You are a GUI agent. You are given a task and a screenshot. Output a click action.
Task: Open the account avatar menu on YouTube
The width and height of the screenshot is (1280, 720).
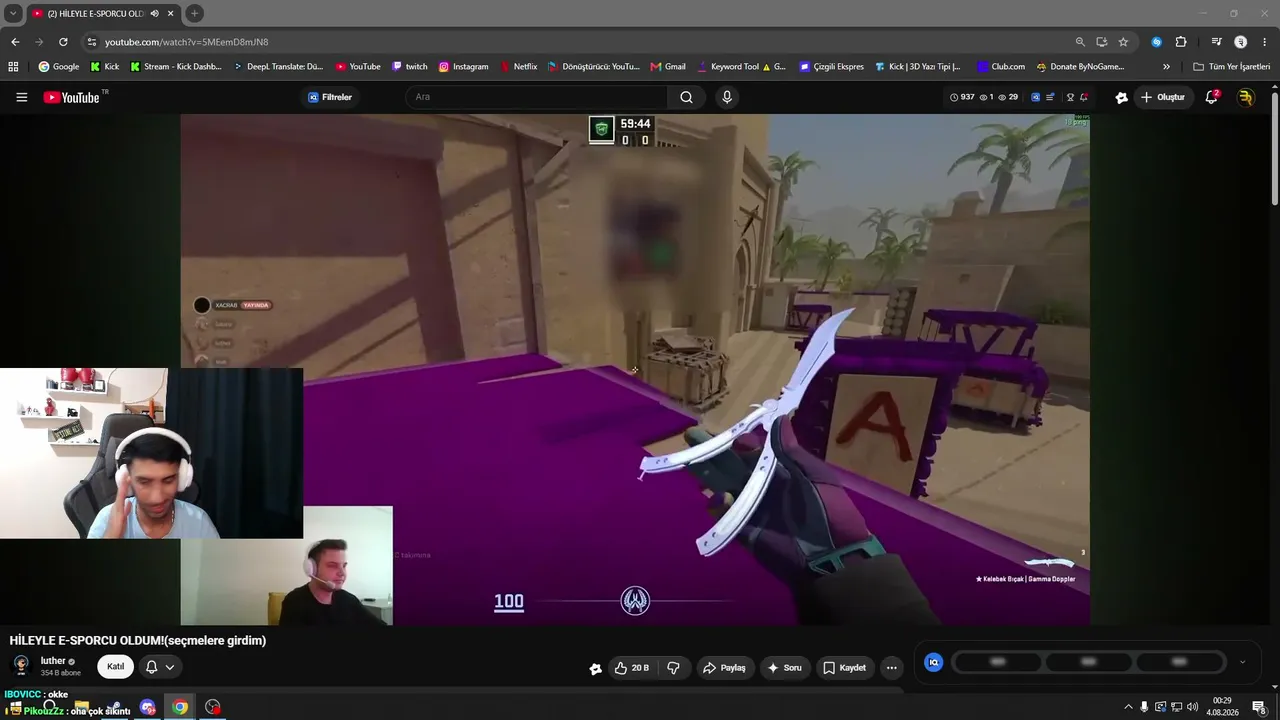pyautogui.click(x=1245, y=97)
